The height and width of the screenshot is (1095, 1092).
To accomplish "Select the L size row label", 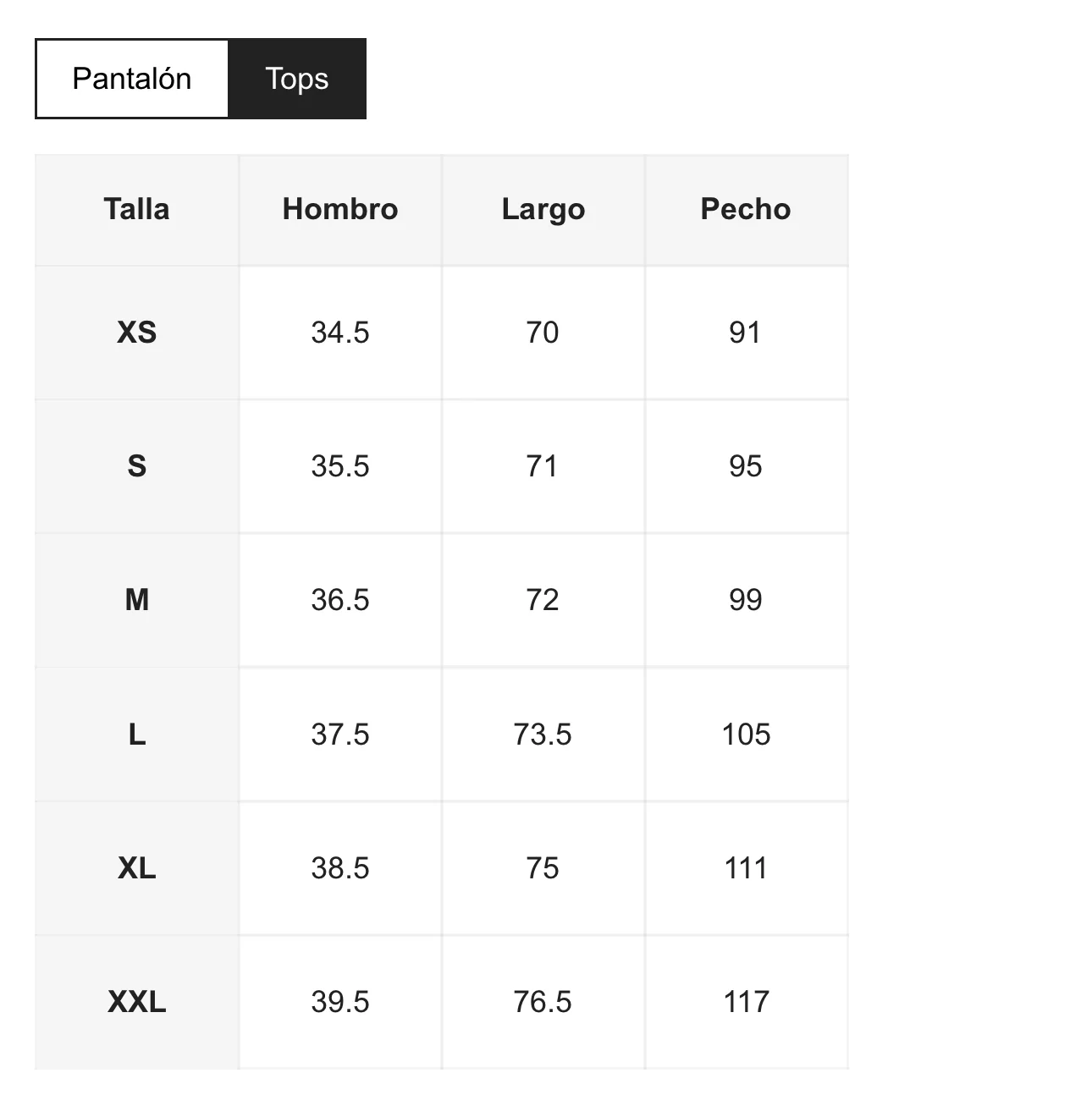I will click(x=136, y=735).
